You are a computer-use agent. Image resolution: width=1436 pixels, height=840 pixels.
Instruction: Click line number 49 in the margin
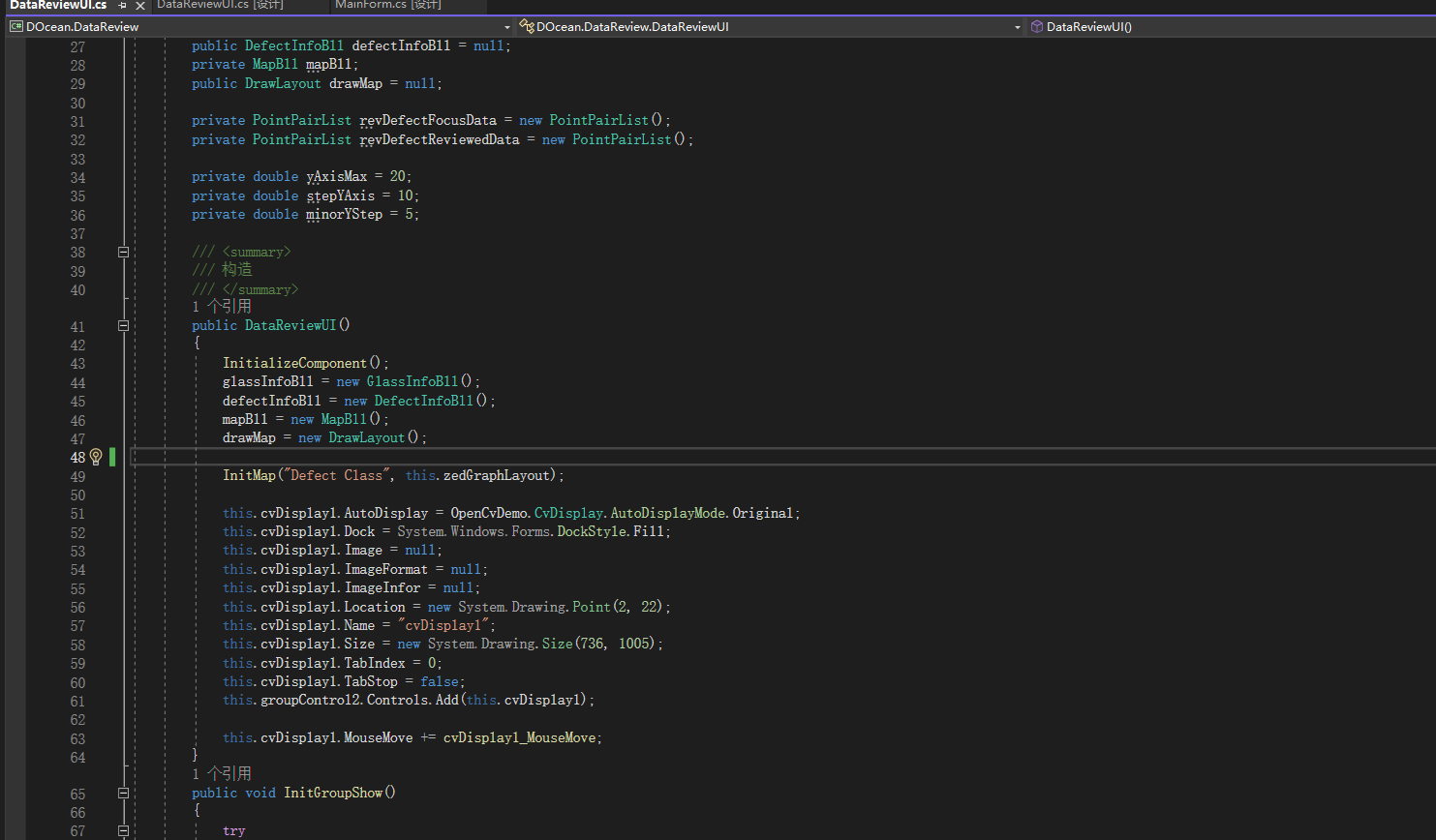pyautogui.click(x=77, y=476)
